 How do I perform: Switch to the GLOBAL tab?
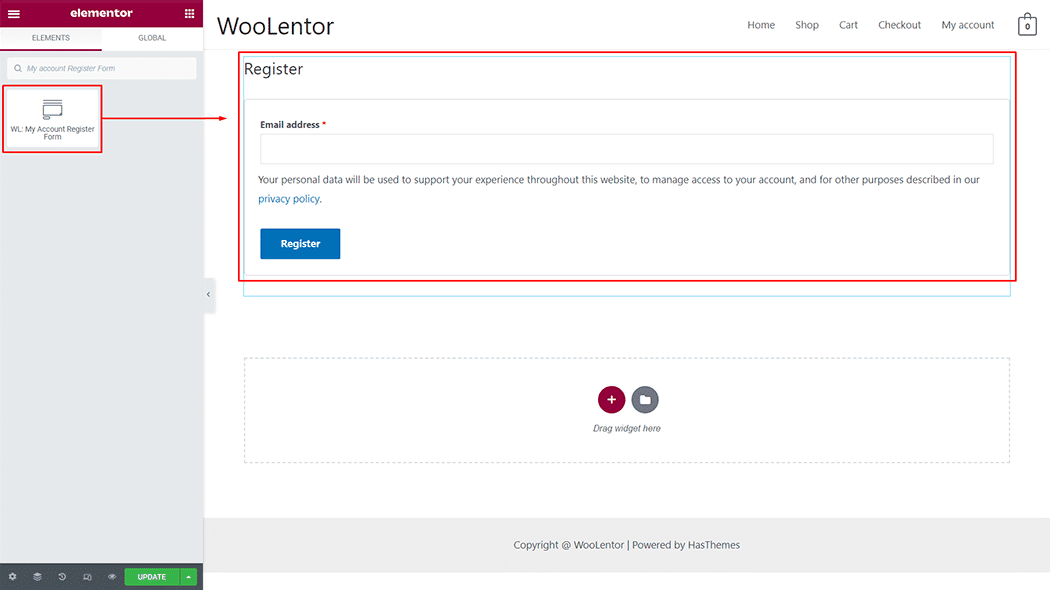(x=151, y=37)
